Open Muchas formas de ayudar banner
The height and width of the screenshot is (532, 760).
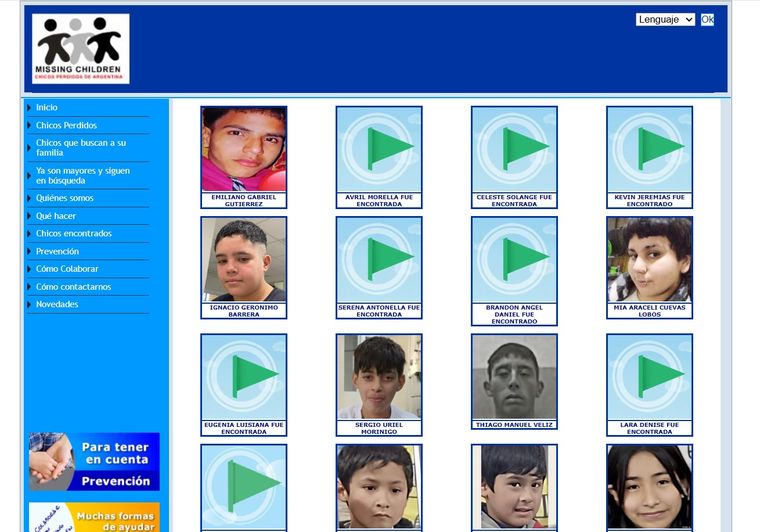pos(94,517)
